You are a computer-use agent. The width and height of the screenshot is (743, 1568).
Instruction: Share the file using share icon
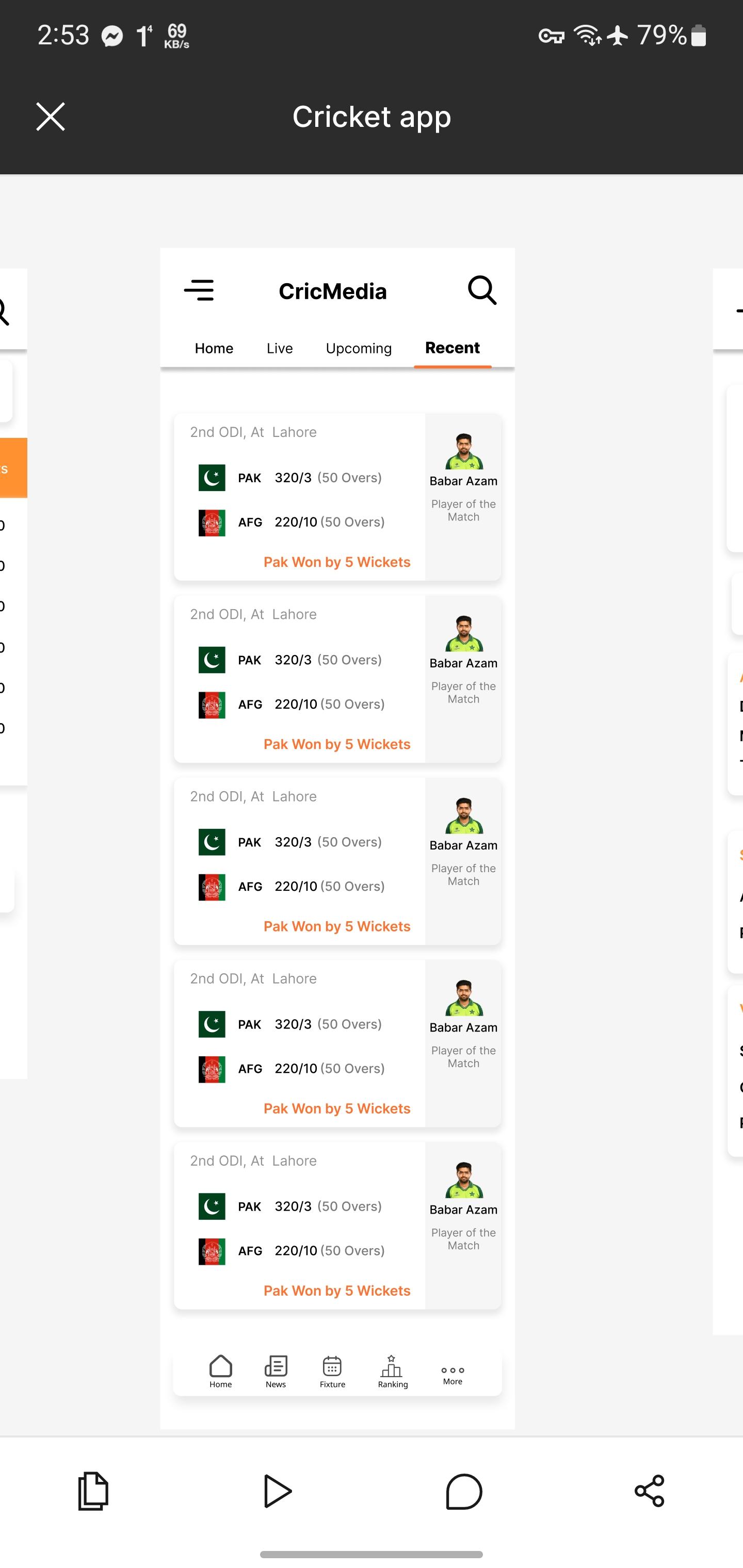click(x=649, y=1491)
